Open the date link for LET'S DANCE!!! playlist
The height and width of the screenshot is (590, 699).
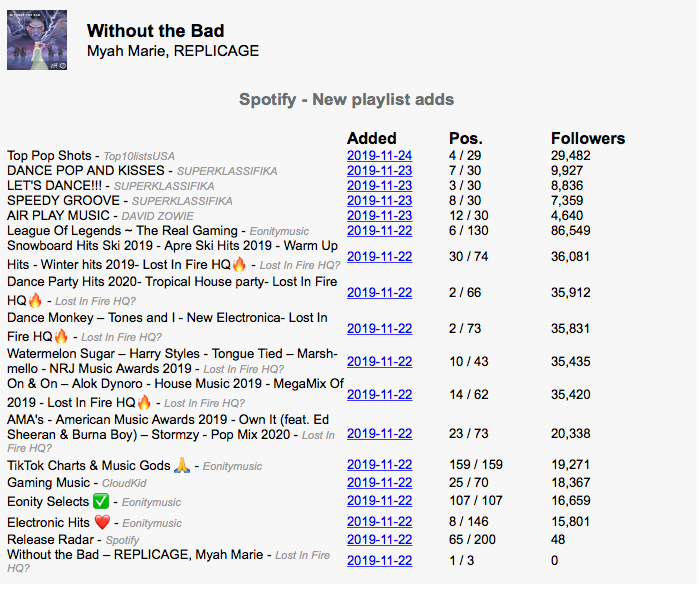click(x=379, y=186)
